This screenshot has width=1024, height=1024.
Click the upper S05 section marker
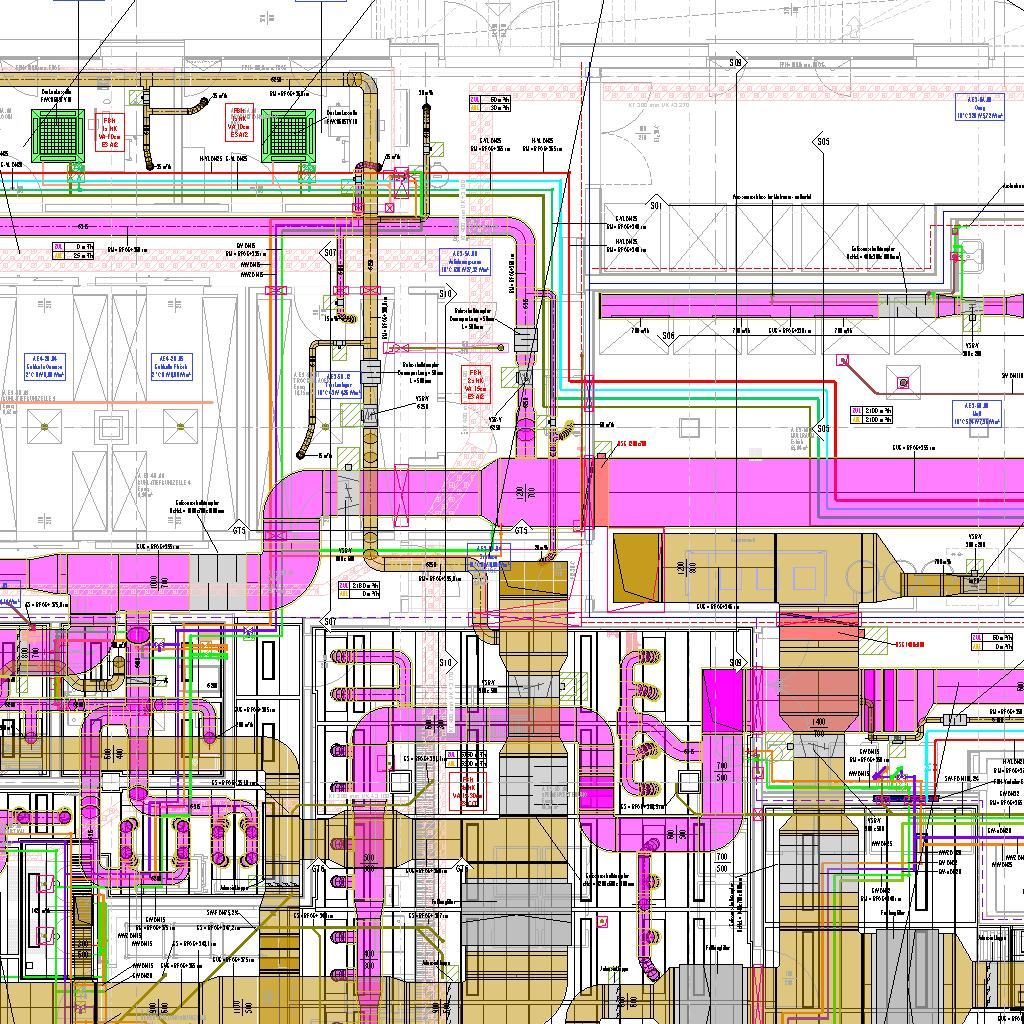[822, 142]
